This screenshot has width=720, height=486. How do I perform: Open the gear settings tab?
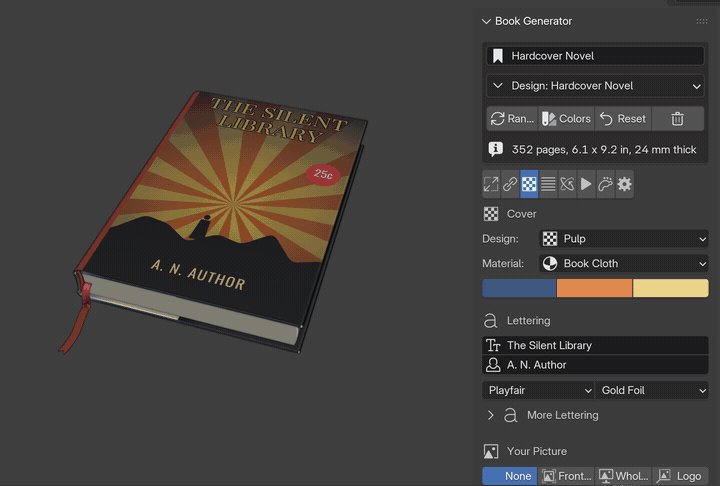point(624,184)
